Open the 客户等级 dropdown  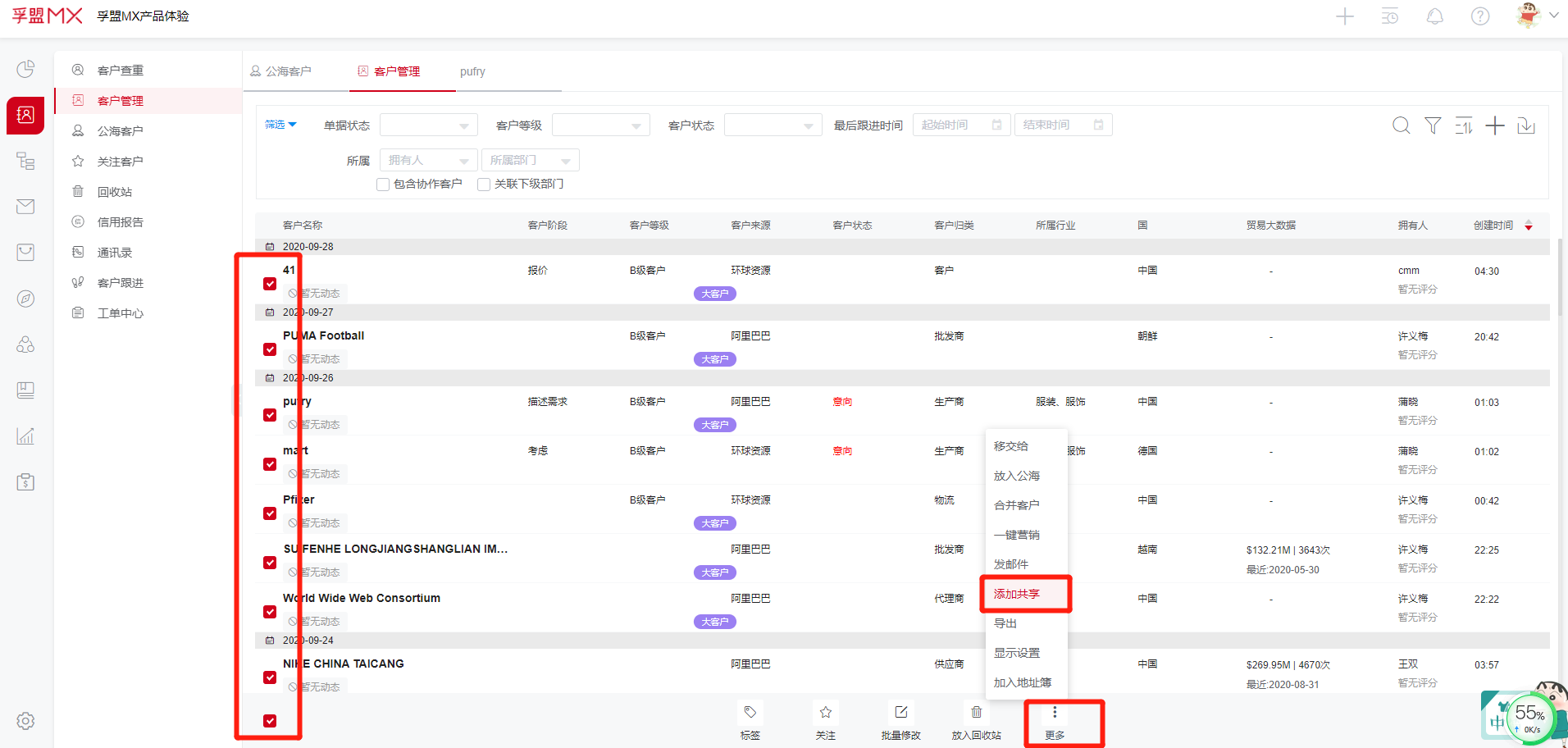click(600, 125)
